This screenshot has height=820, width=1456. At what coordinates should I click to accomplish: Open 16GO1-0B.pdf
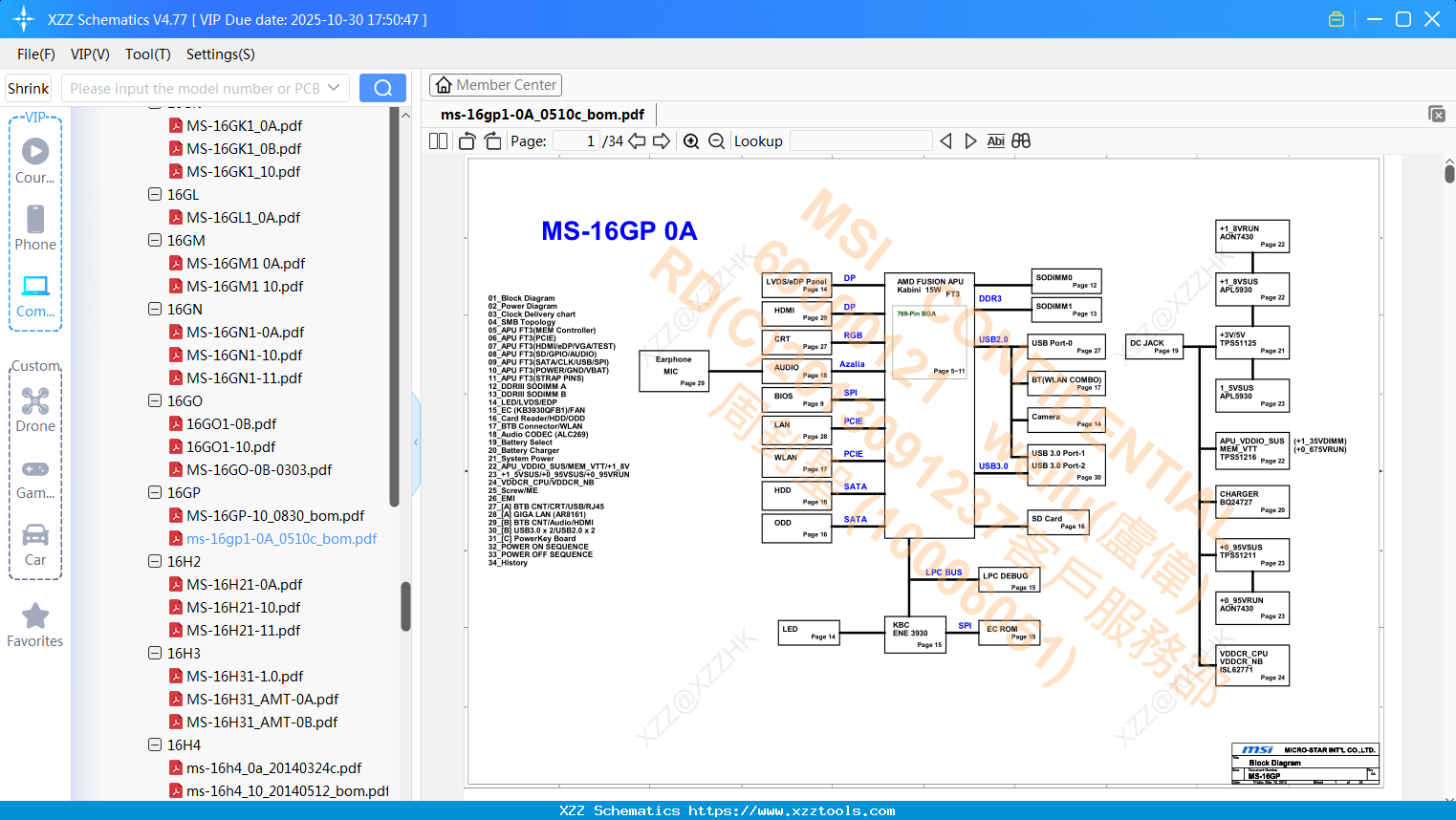(231, 423)
